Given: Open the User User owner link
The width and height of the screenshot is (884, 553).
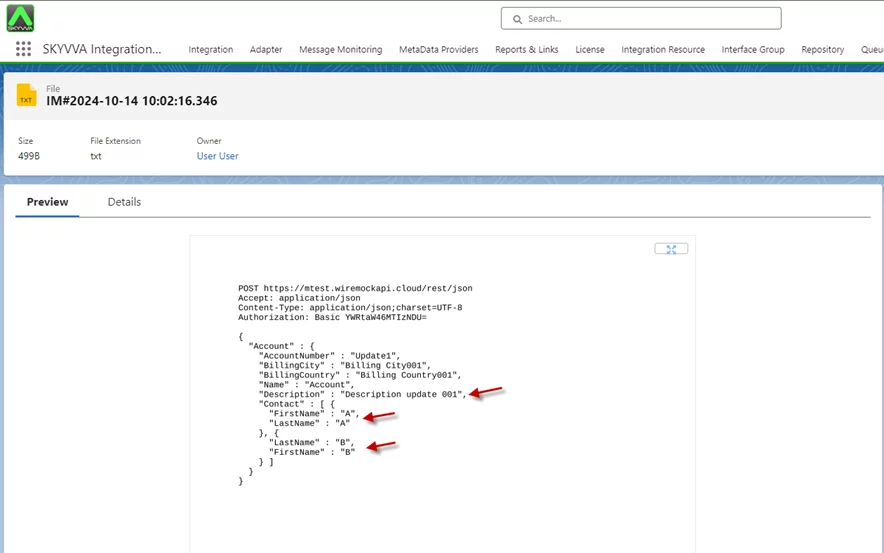Looking at the screenshot, I should tap(217, 156).
